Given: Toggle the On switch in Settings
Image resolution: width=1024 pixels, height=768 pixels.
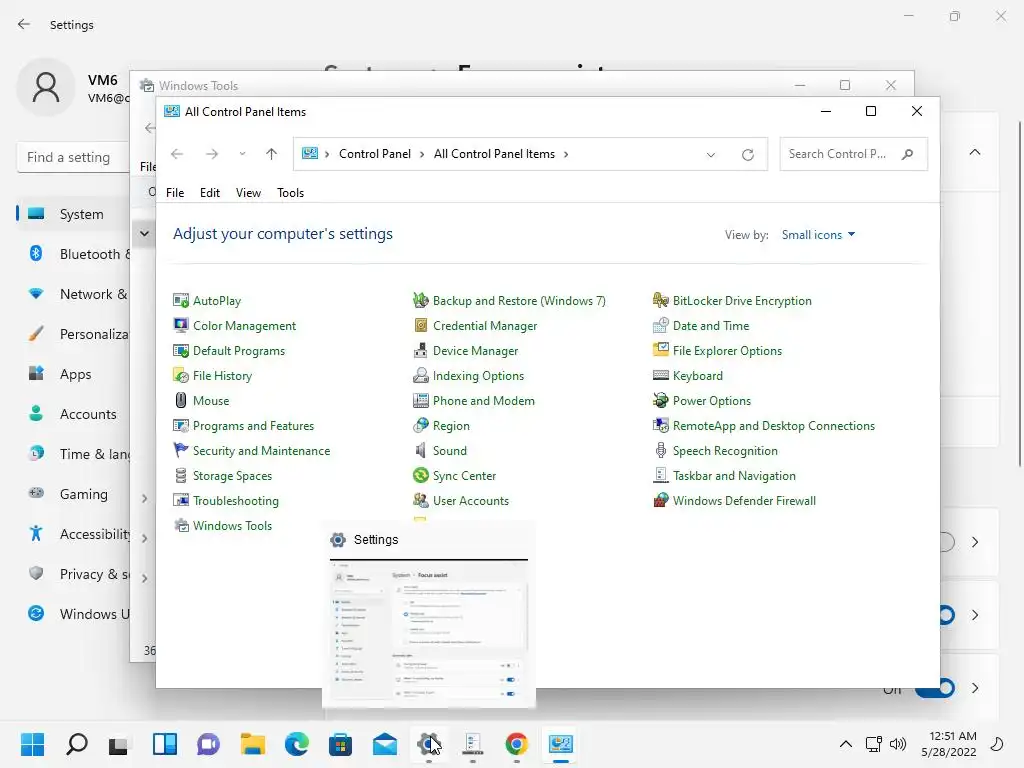Looking at the screenshot, I should [x=935, y=688].
